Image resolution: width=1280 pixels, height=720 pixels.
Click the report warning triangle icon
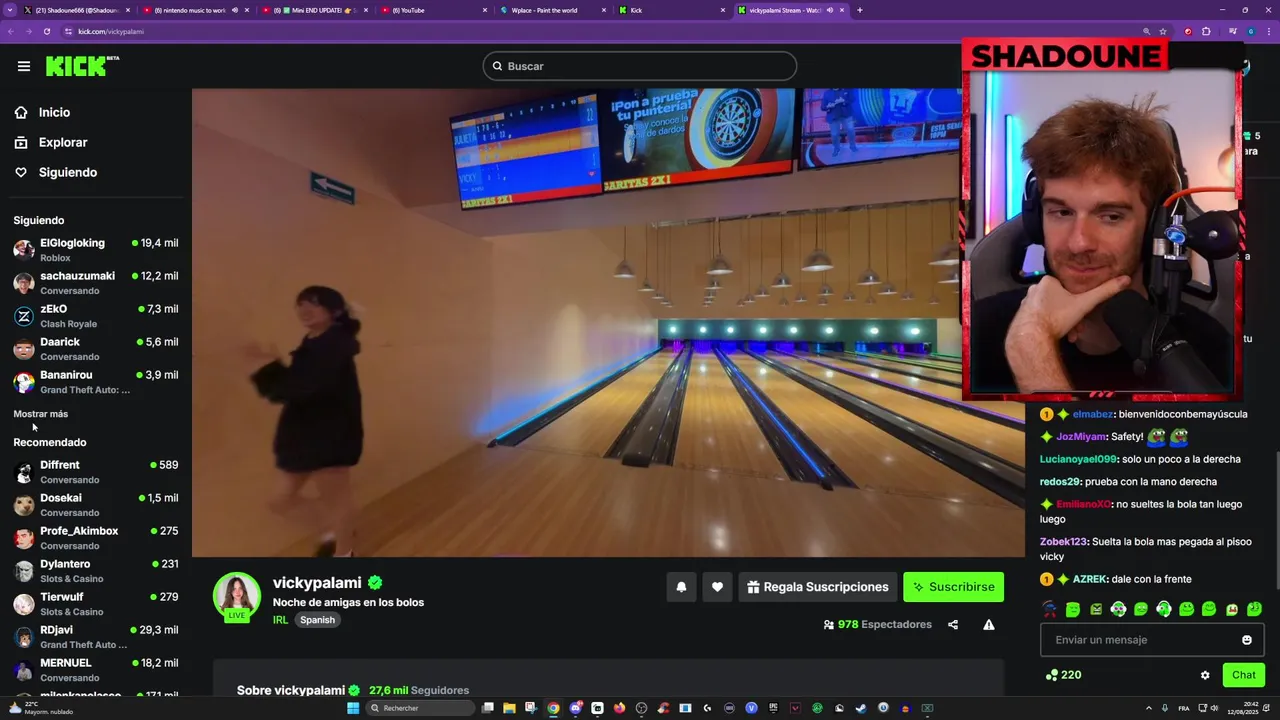[989, 625]
